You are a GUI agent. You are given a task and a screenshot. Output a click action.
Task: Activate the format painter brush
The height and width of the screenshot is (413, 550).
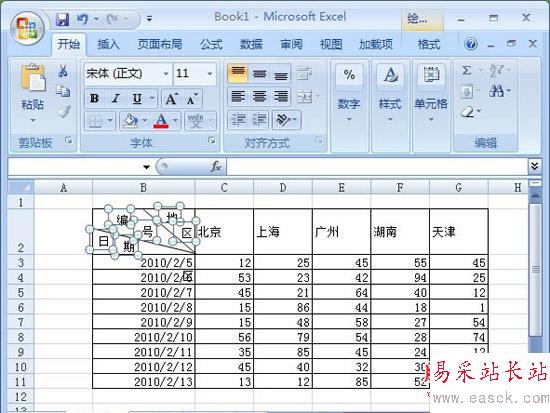click(64, 112)
